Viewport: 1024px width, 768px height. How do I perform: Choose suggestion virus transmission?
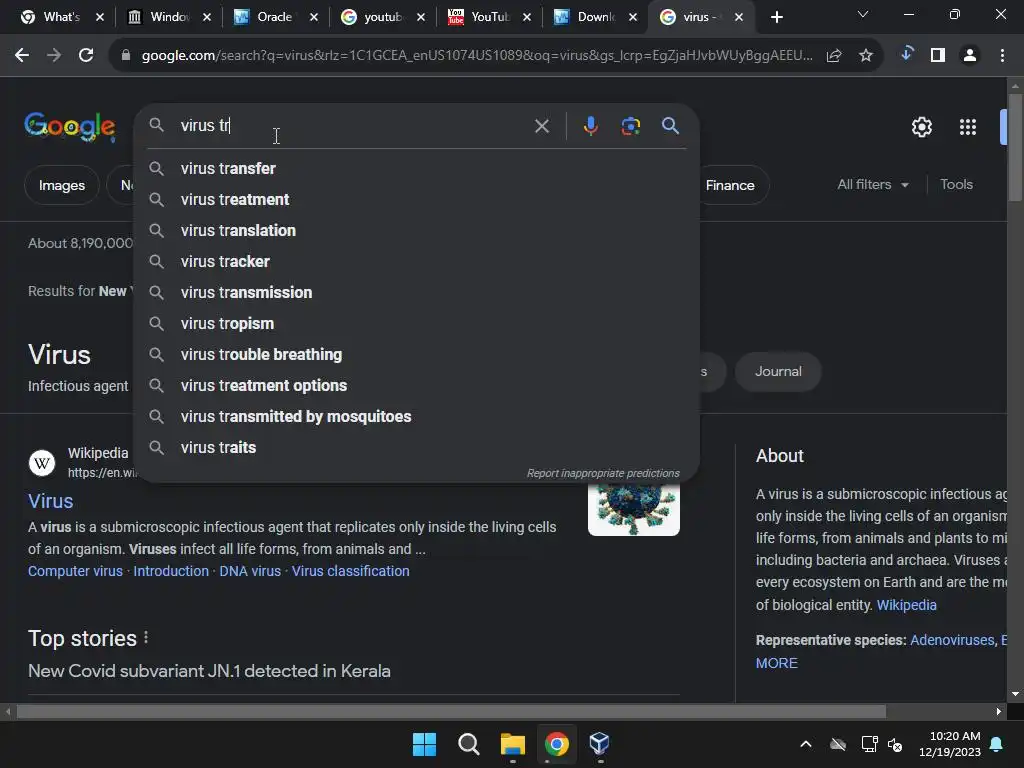click(x=417, y=293)
